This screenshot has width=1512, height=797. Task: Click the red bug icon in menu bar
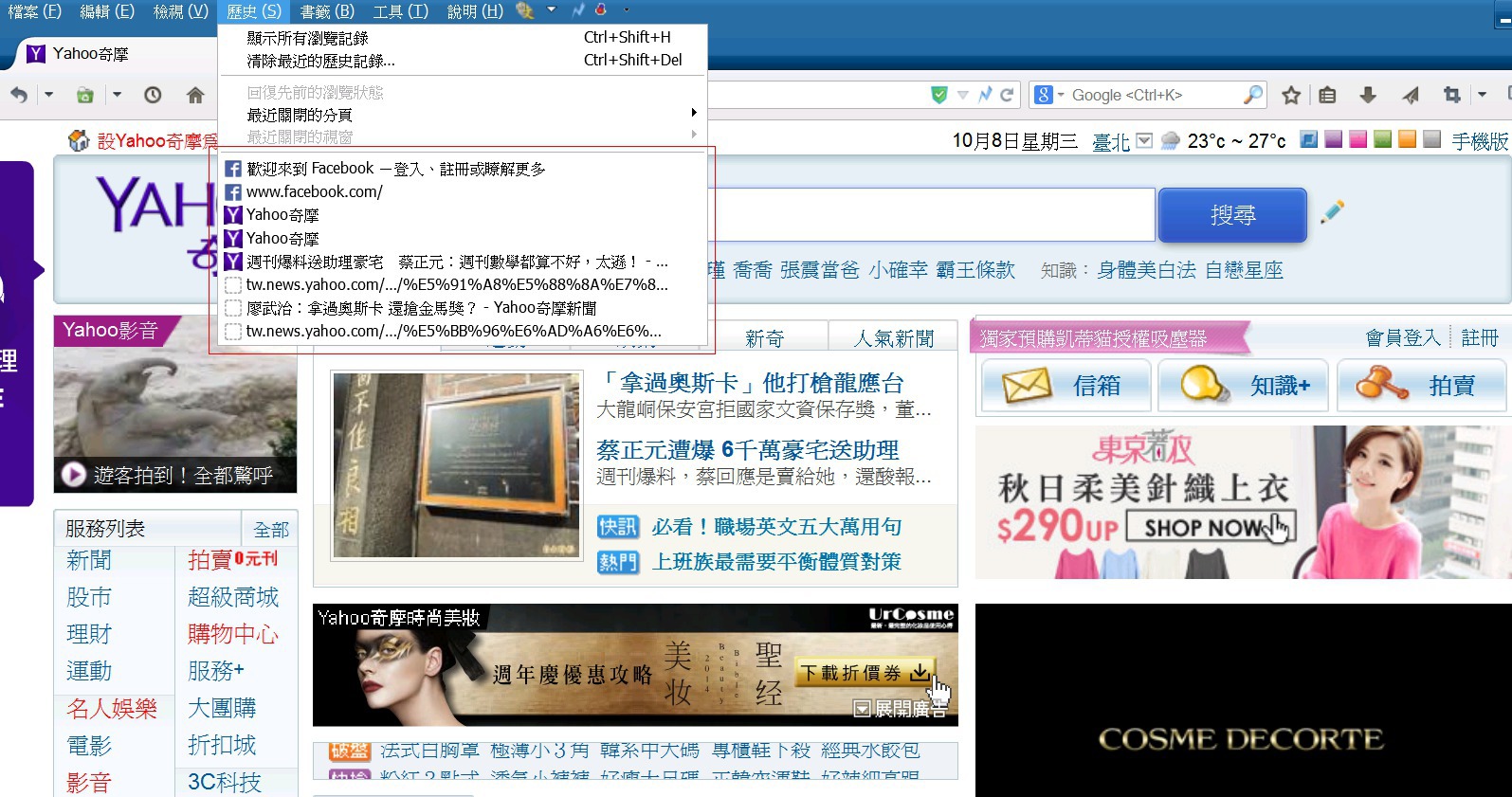click(601, 10)
